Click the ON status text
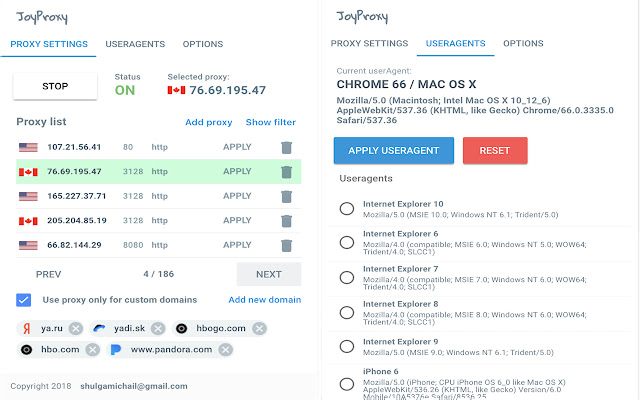 click(x=125, y=90)
